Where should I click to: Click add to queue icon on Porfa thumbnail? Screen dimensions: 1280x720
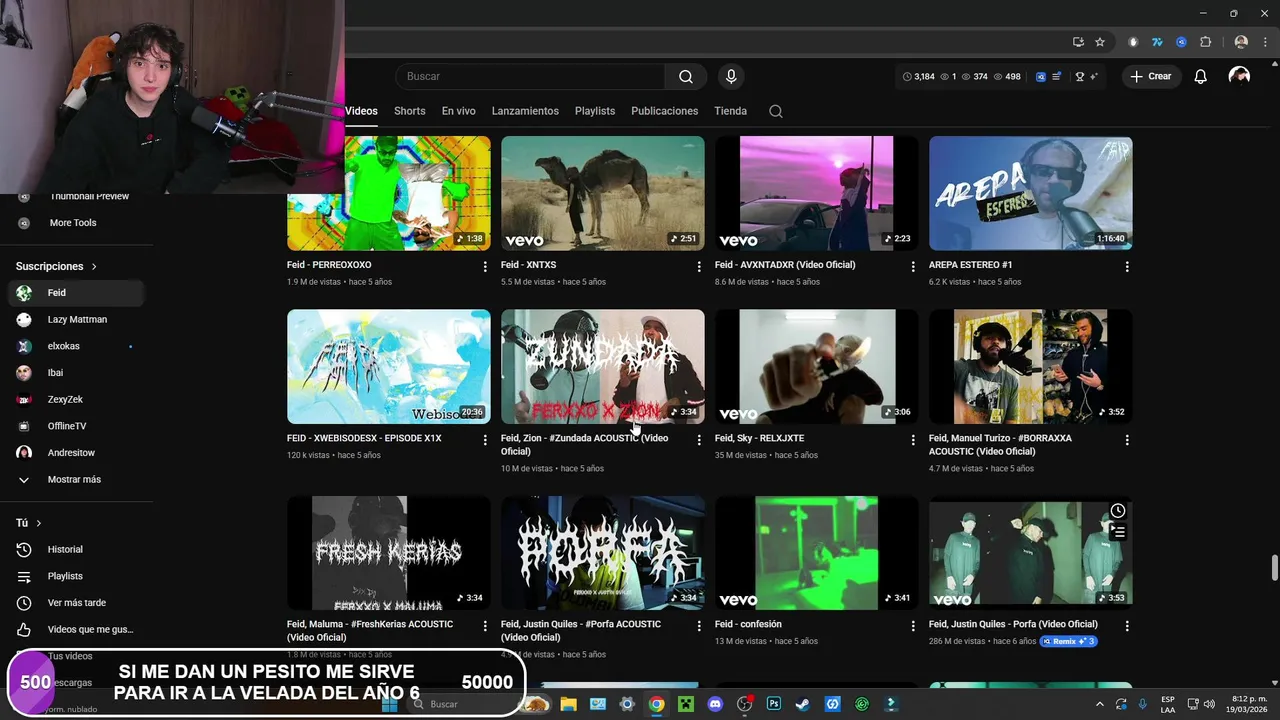pos(1118,532)
